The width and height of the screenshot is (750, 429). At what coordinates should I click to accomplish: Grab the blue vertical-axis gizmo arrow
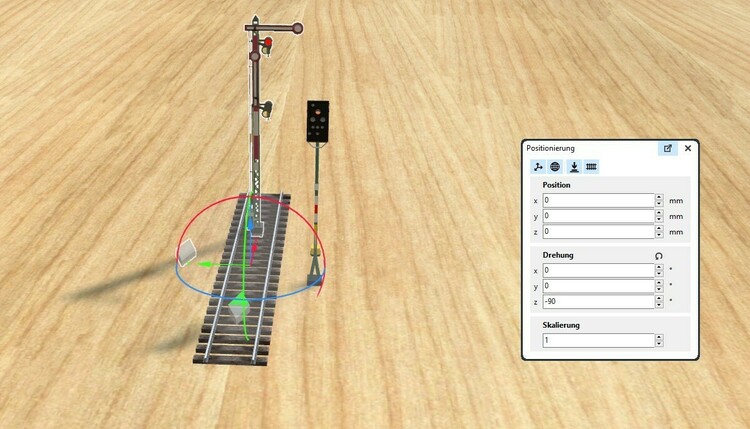250,225
